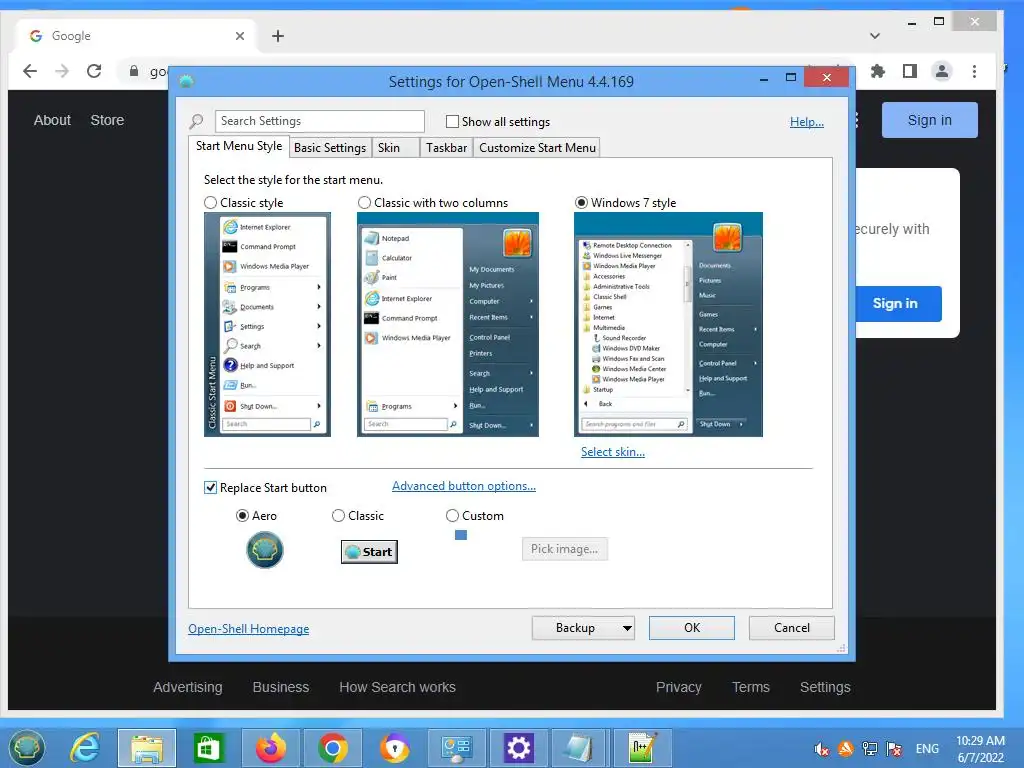Open How Search works footer link
Screen dimensions: 1024x768
pyautogui.click(x=397, y=687)
